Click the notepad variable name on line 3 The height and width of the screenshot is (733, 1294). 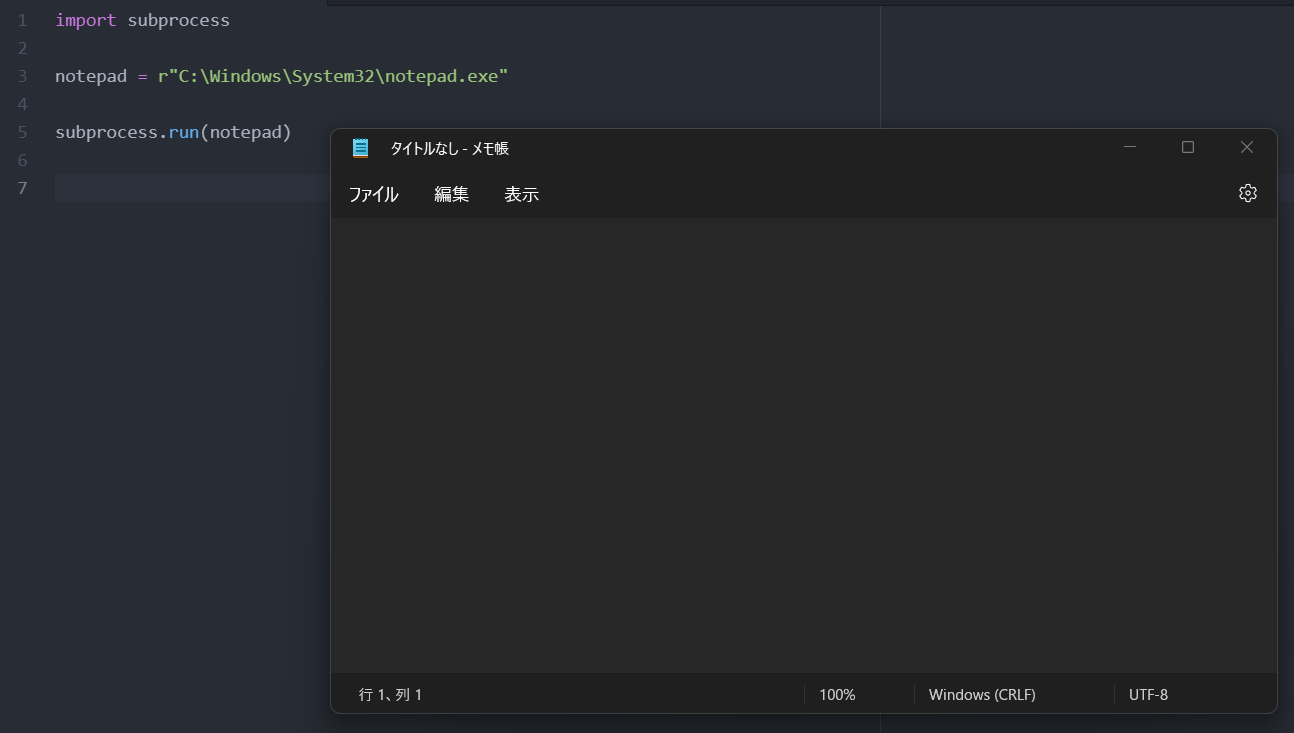coord(90,75)
